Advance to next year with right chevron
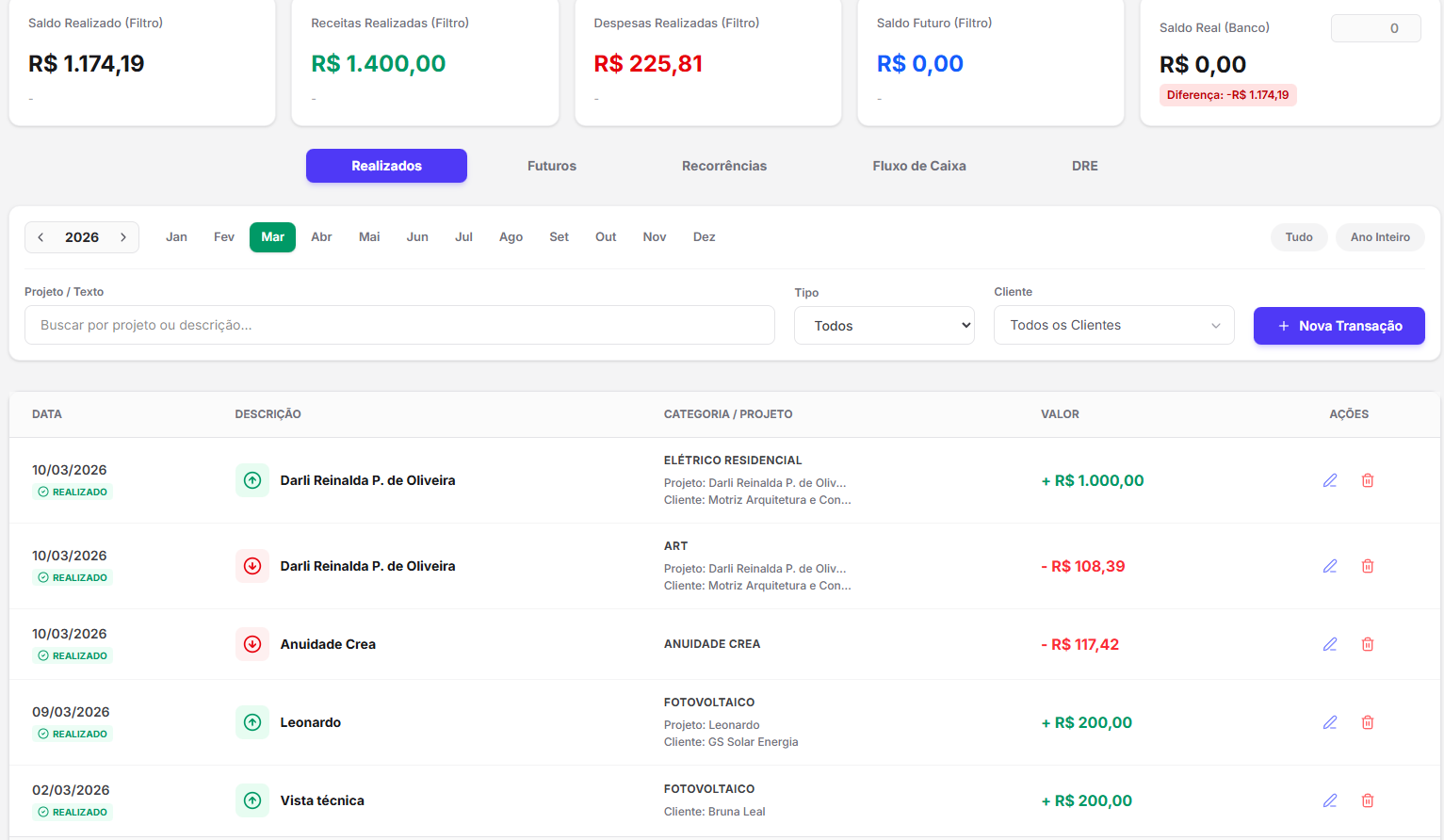 point(123,237)
